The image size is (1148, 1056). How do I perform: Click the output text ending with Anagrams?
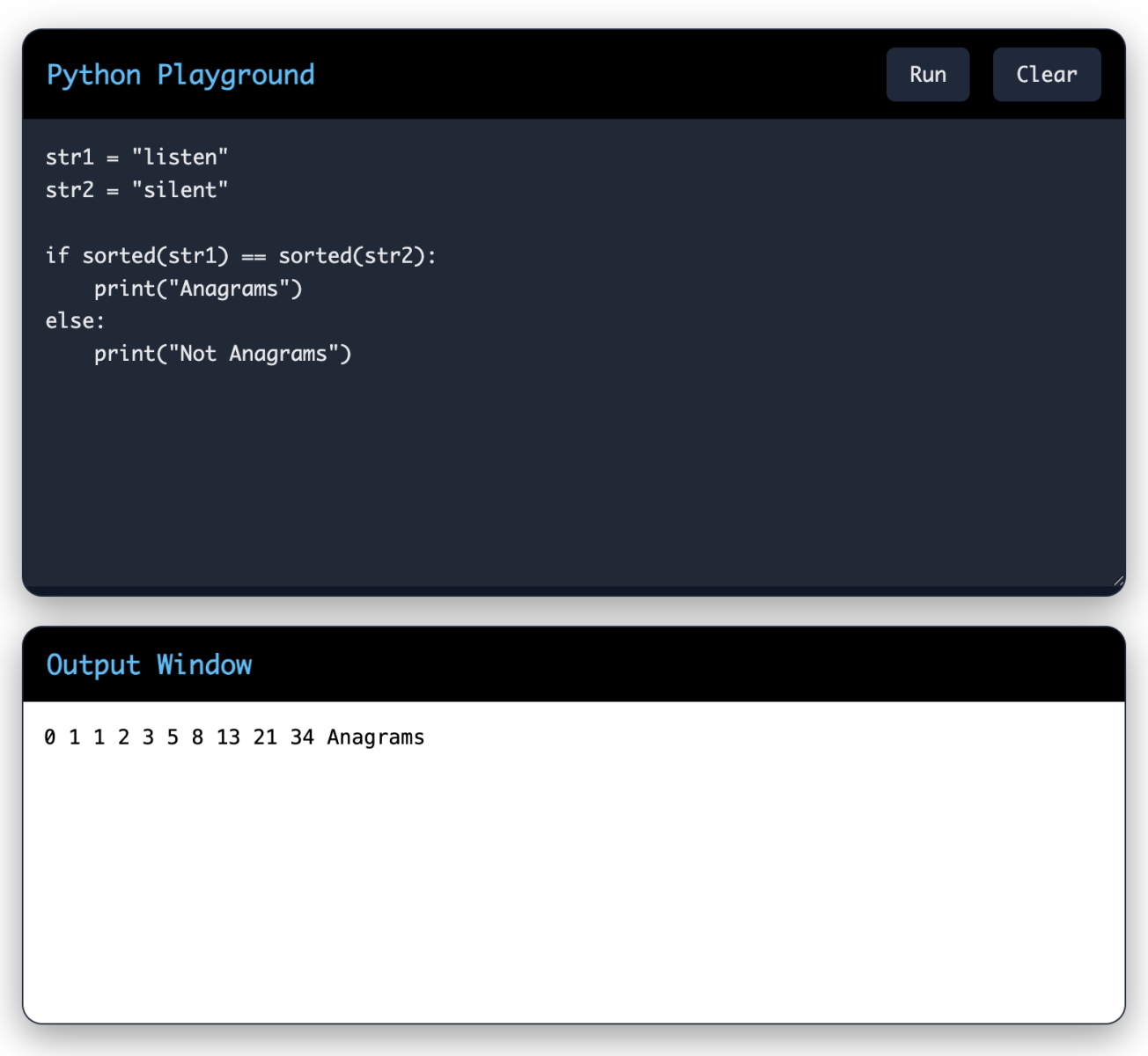pyautogui.click(x=234, y=737)
